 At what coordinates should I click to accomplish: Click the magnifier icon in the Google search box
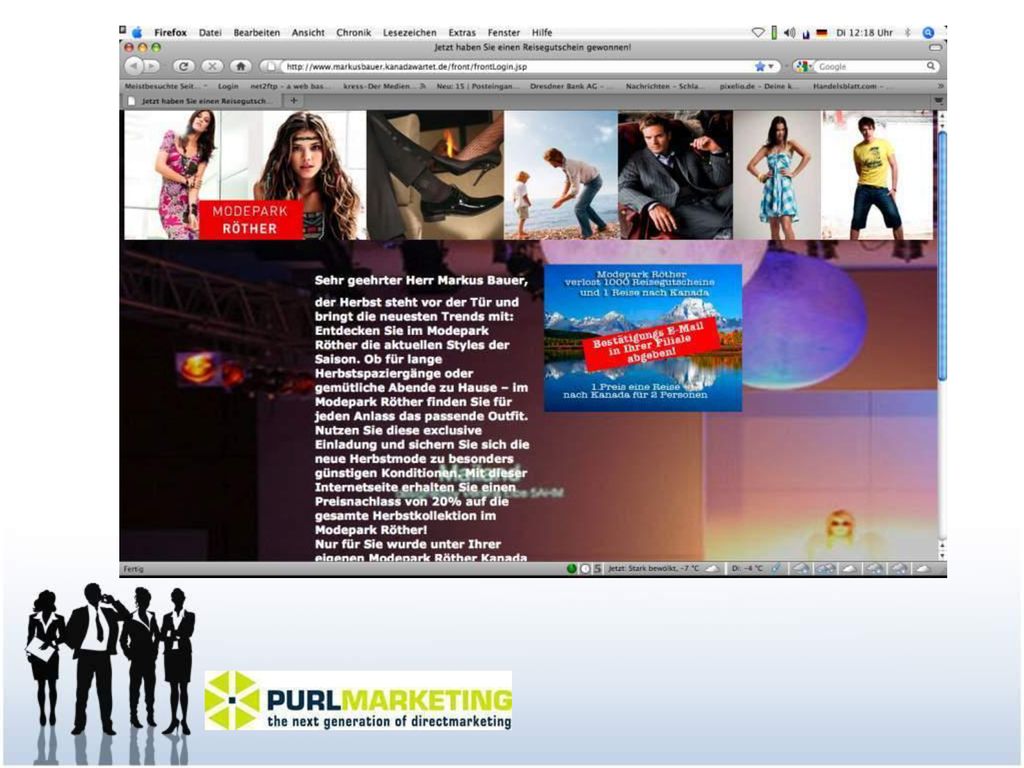[x=931, y=66]
